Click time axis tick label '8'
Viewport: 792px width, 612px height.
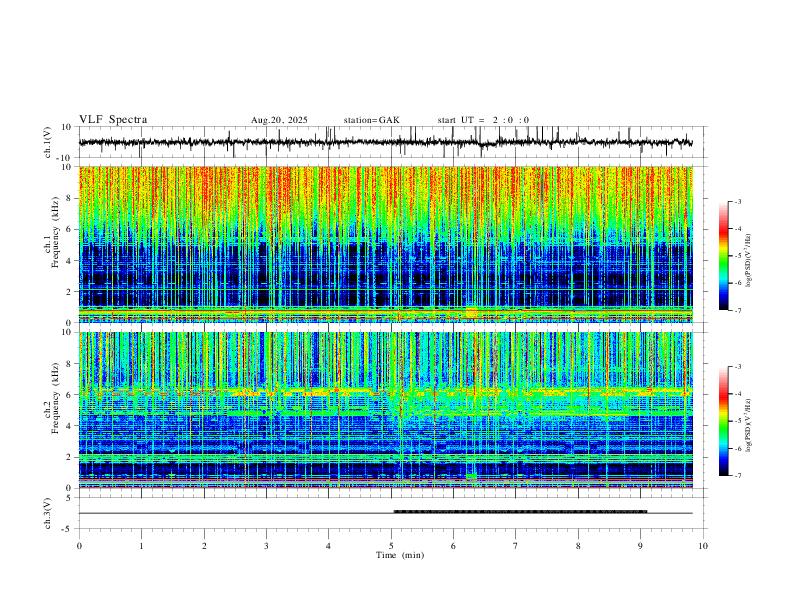578,546
